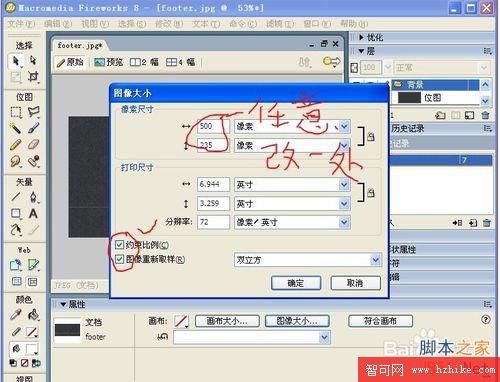Image resolution: width=500 pixels, height=382 pixels.
Task: Click the 符合画布 button
Action: [x=380, y=321]
